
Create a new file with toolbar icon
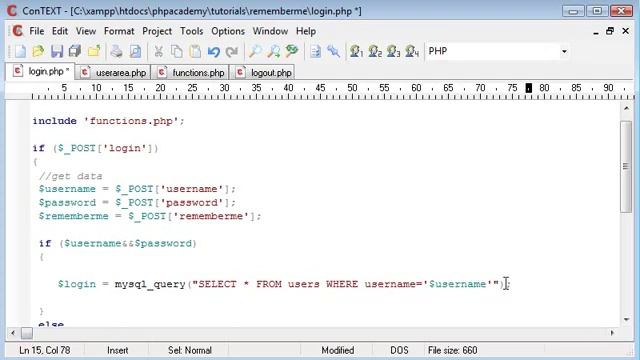coord(20,51)
